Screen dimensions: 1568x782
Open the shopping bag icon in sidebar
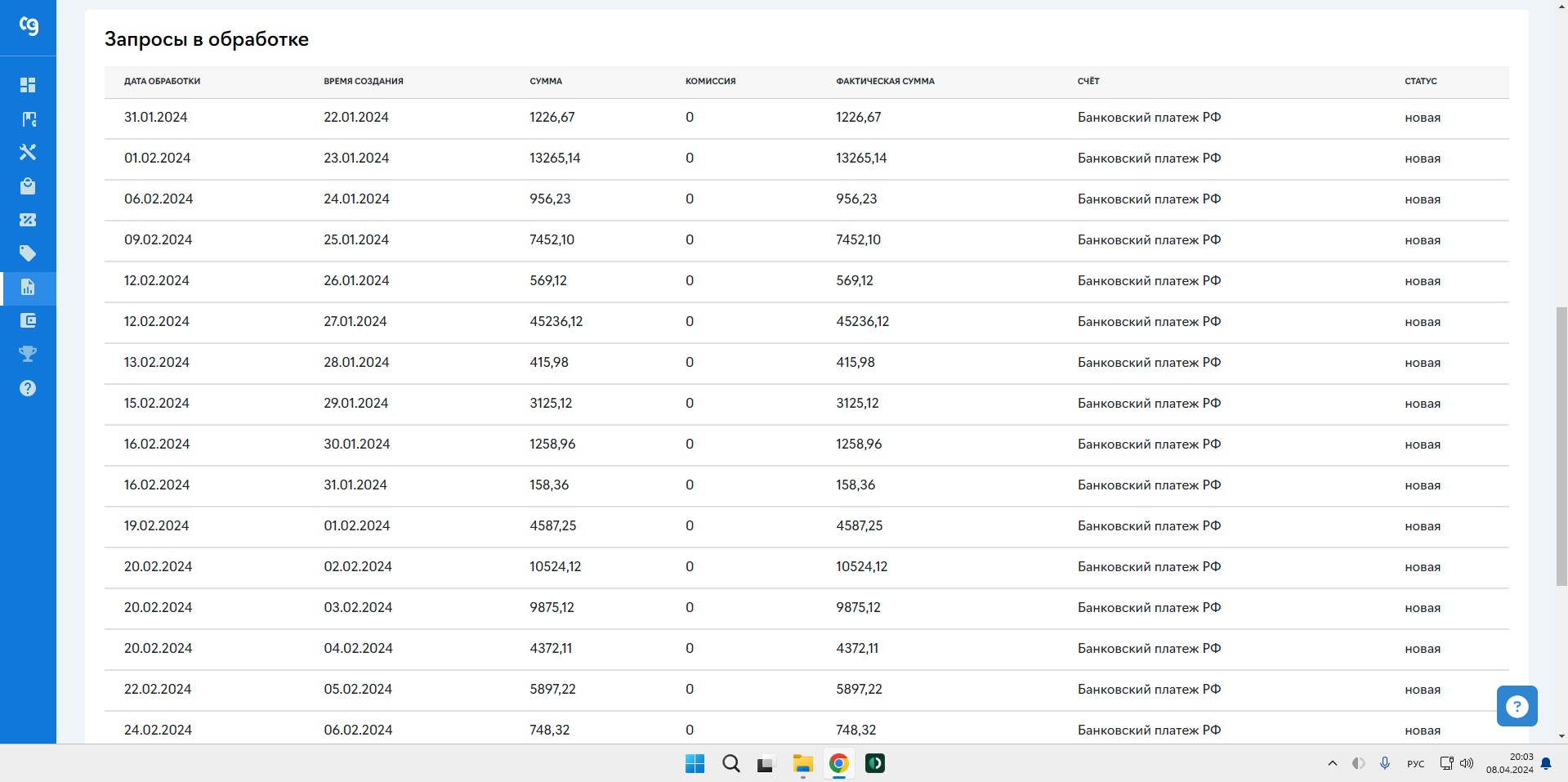(x=28, y=186)
